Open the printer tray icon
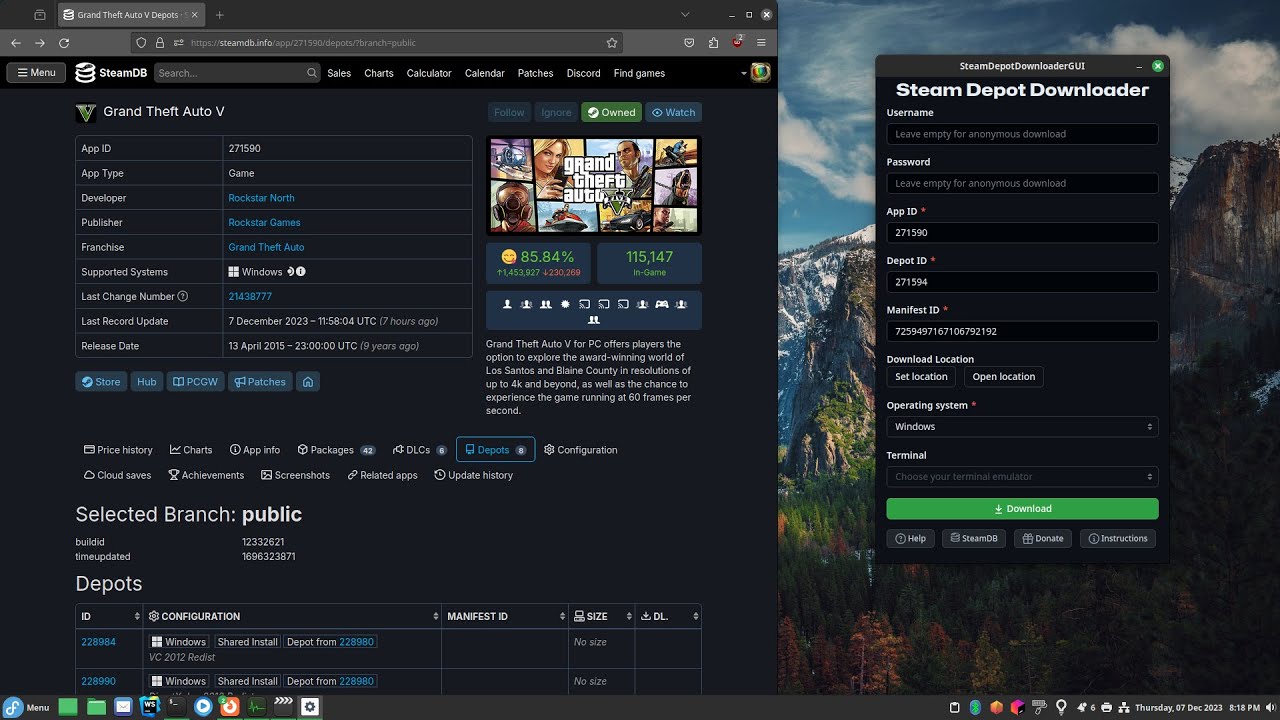 click(x=1107, y=707)
